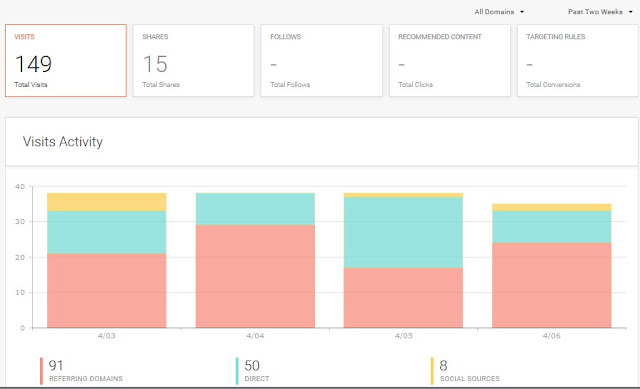The height and width of the screenshot is (389, 640).
Task: Click the yellow Social Sources color marker
Action: point(432,371)
